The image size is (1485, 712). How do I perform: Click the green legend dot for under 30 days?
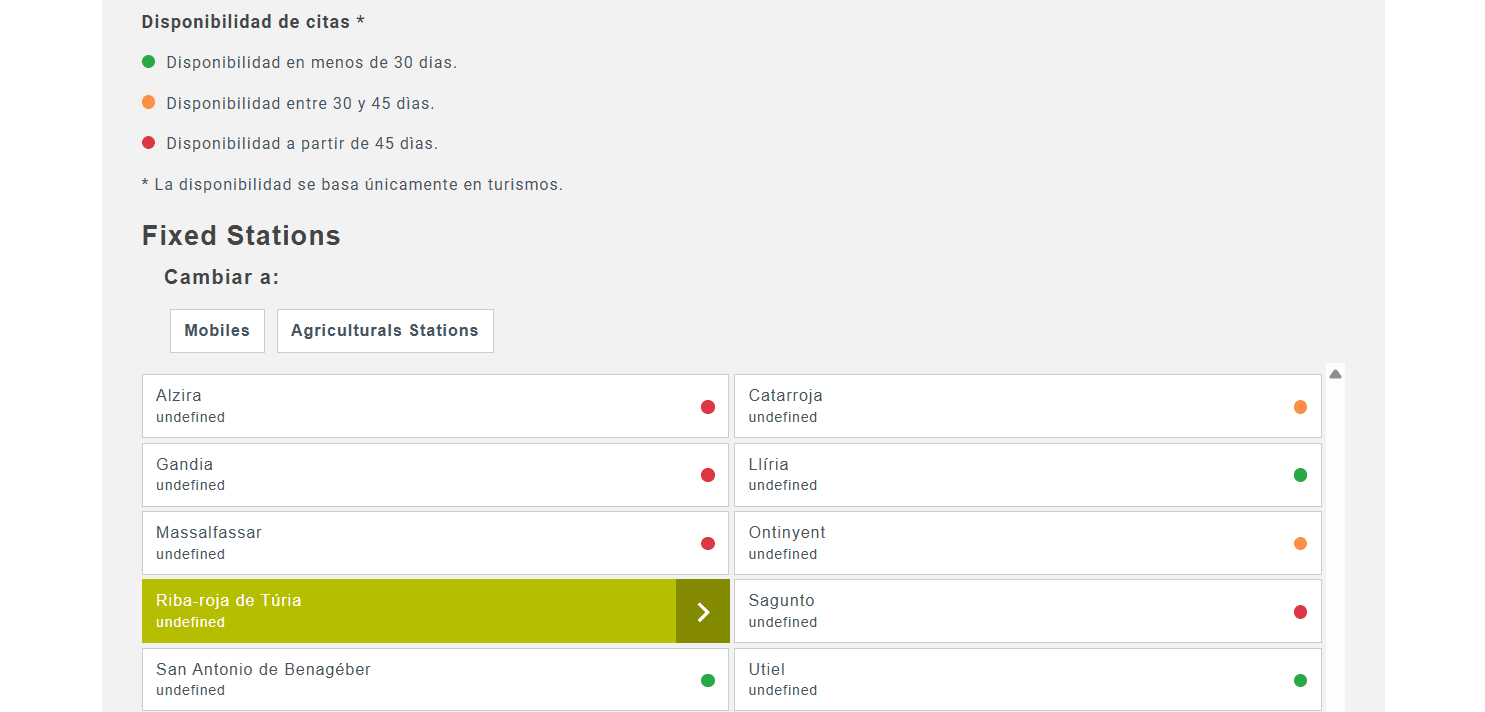(149, 62)
